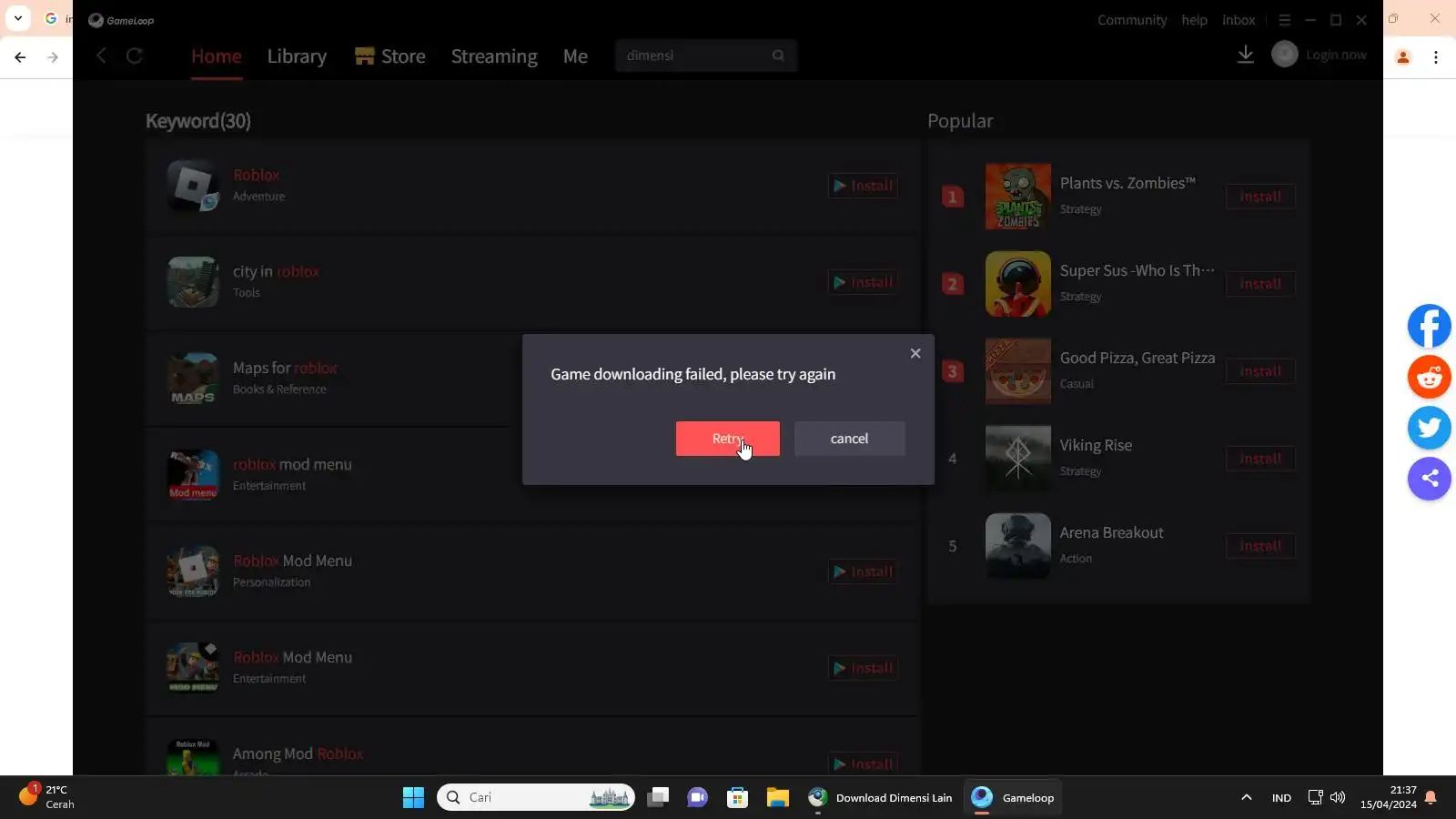
Task: Install Super Sus game
Action: [x=1260, y=284]
